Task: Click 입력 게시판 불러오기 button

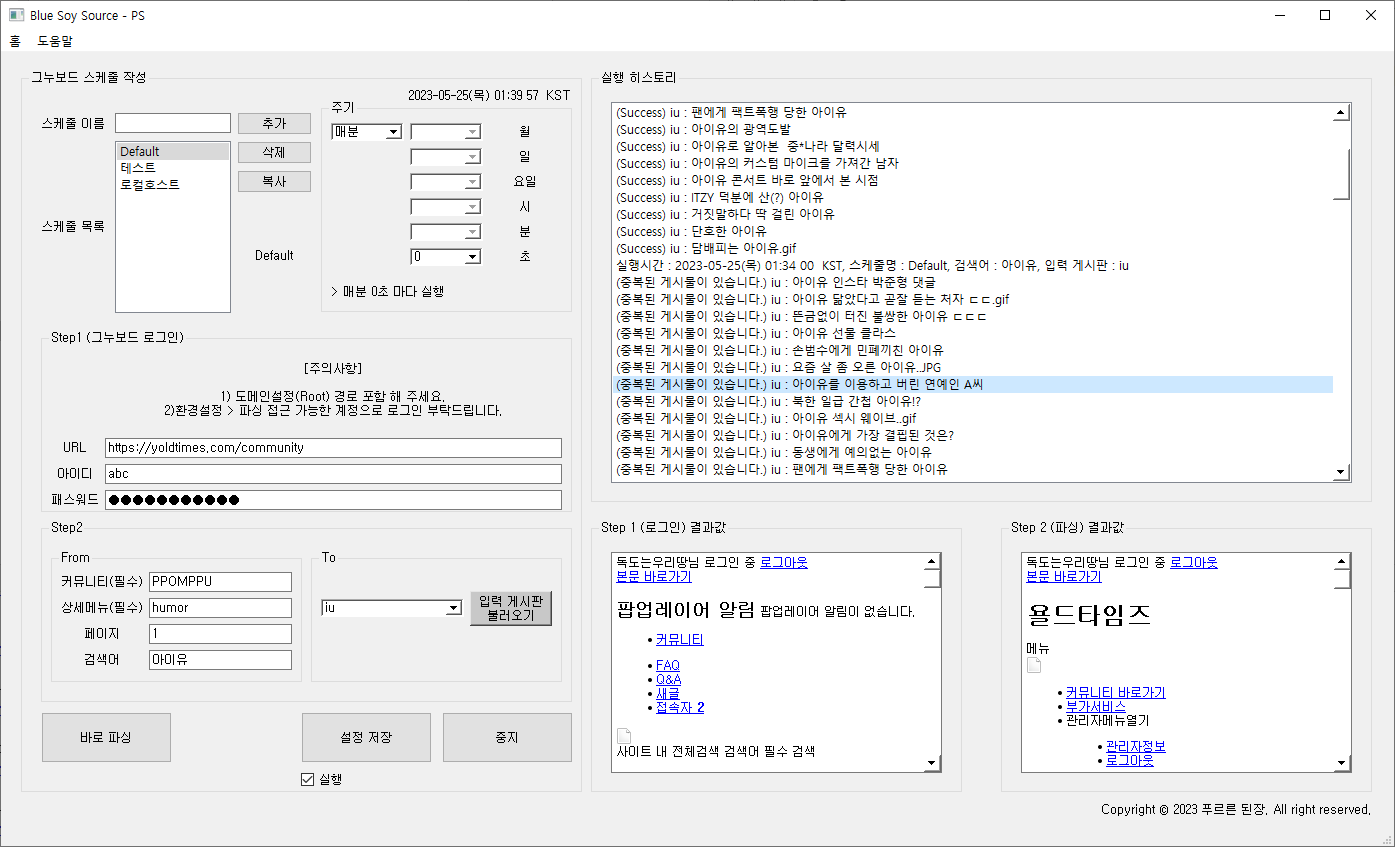Action: (511, 608)
